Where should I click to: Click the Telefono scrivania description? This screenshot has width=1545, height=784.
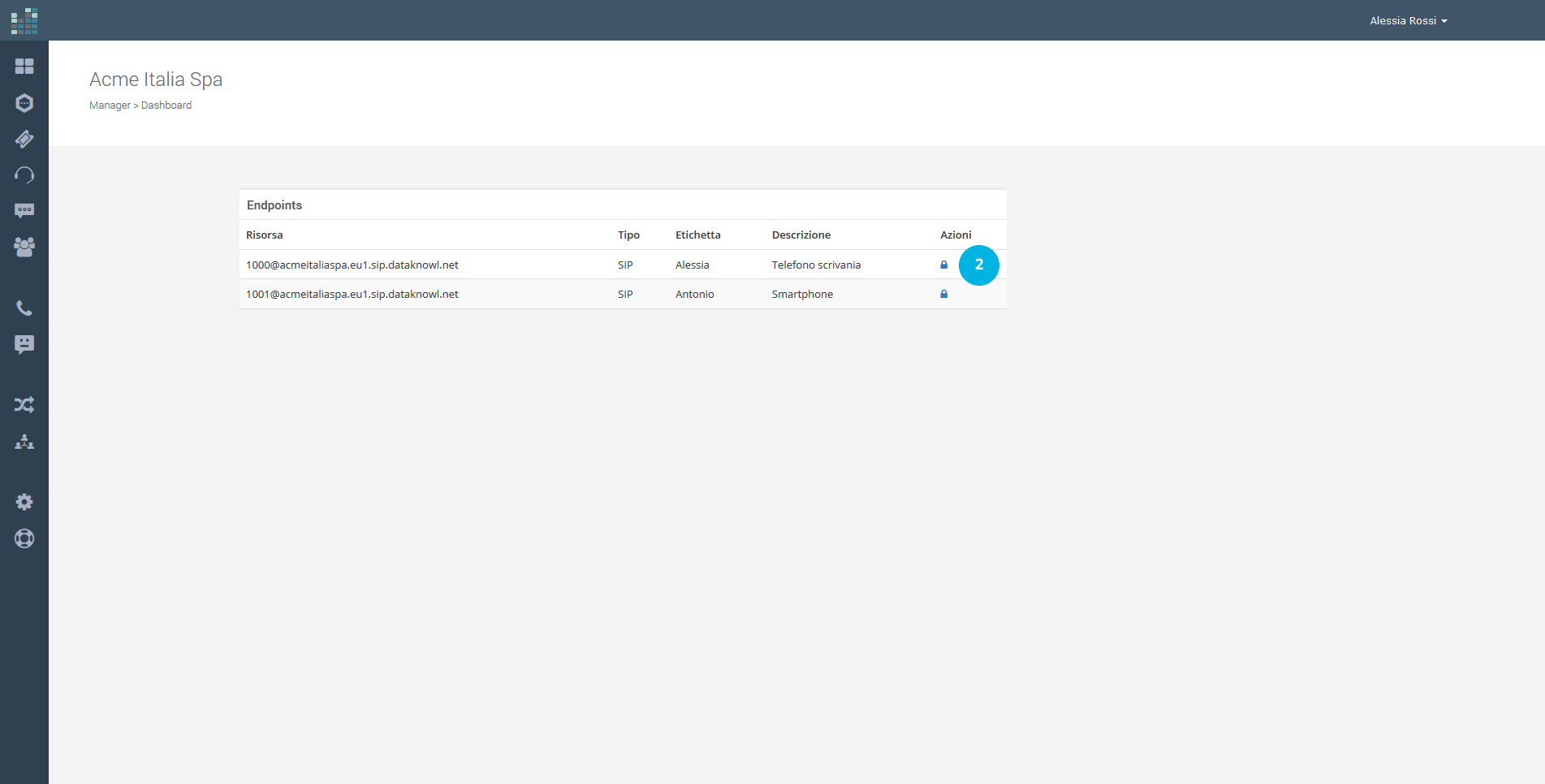click(816, 265)
